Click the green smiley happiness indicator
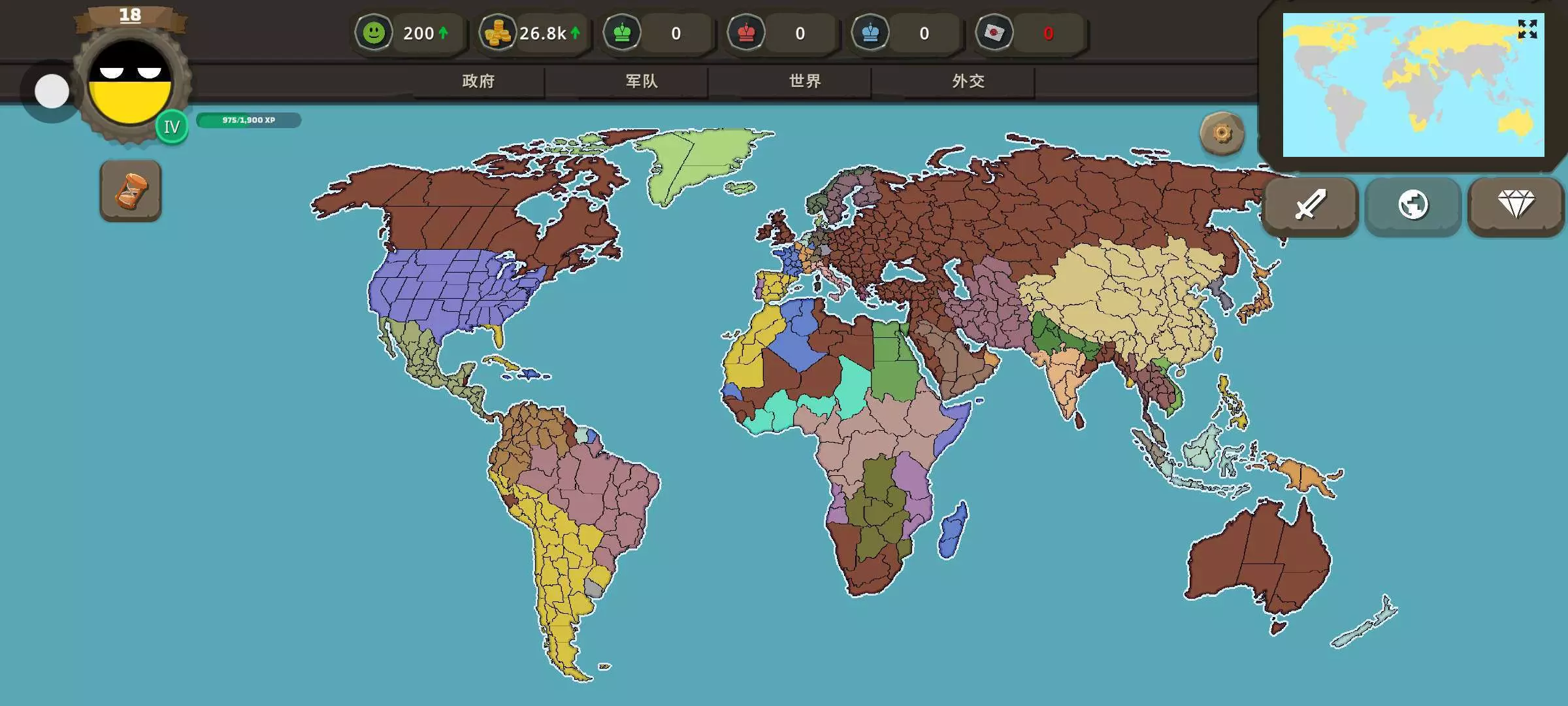The height and width of the screenshot is (706, 1568). [374, 33]
